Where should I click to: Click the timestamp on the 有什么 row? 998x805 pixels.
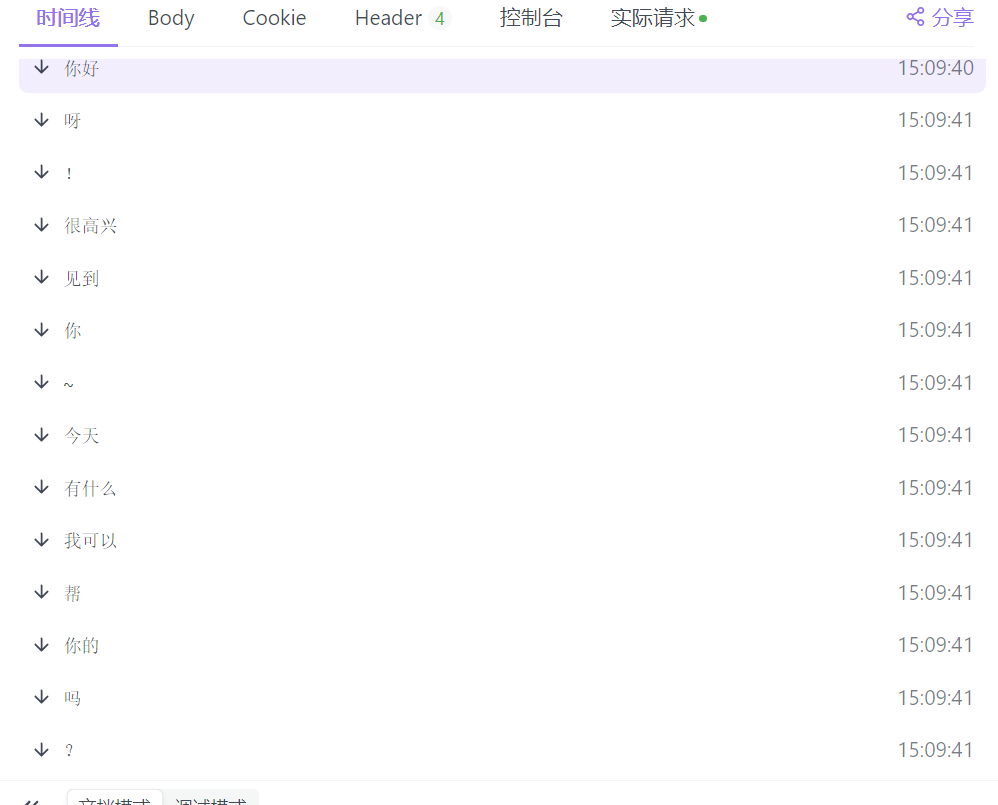click(x=936, y=487)
